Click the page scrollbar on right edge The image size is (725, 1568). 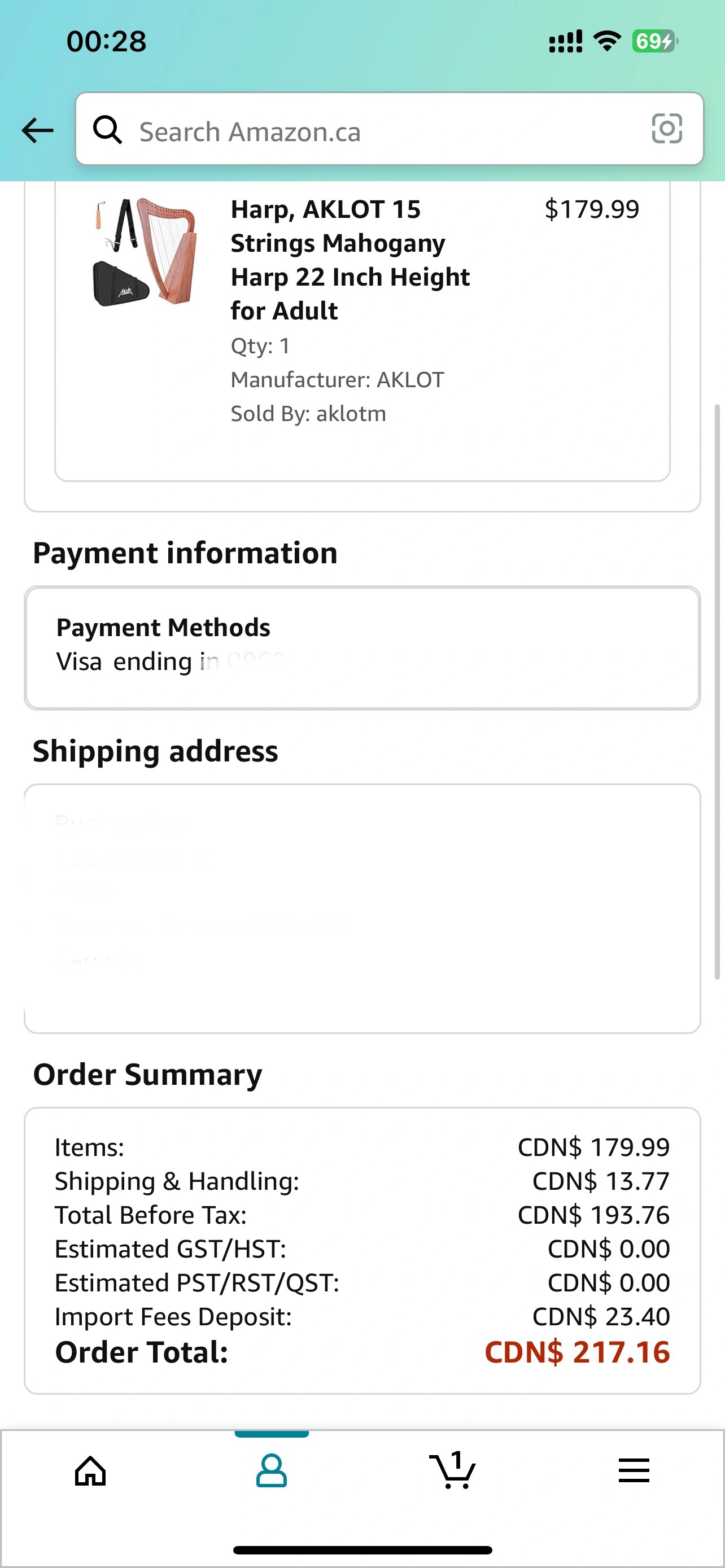[717, 691]
